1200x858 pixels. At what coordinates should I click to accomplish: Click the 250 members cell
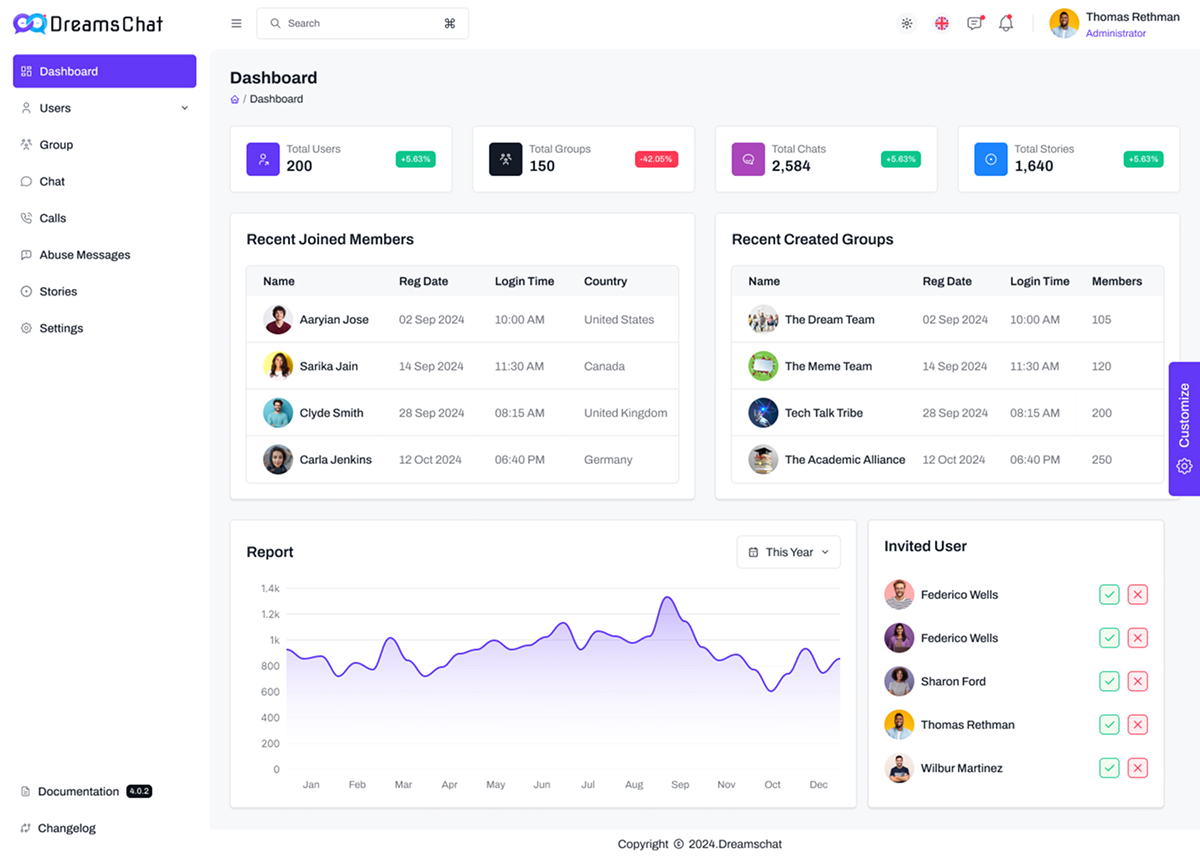coord(1102,460)
